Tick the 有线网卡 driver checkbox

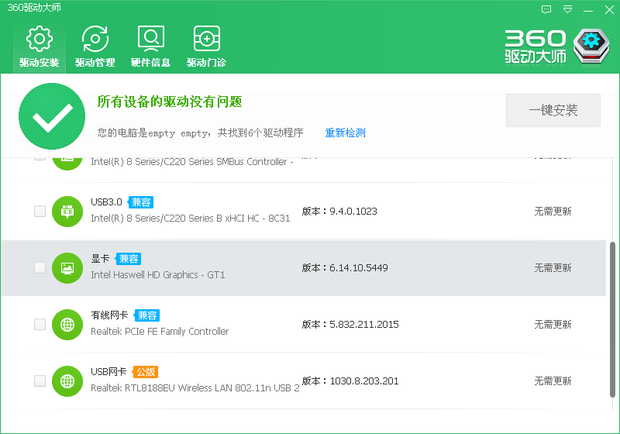coord(40,324)
